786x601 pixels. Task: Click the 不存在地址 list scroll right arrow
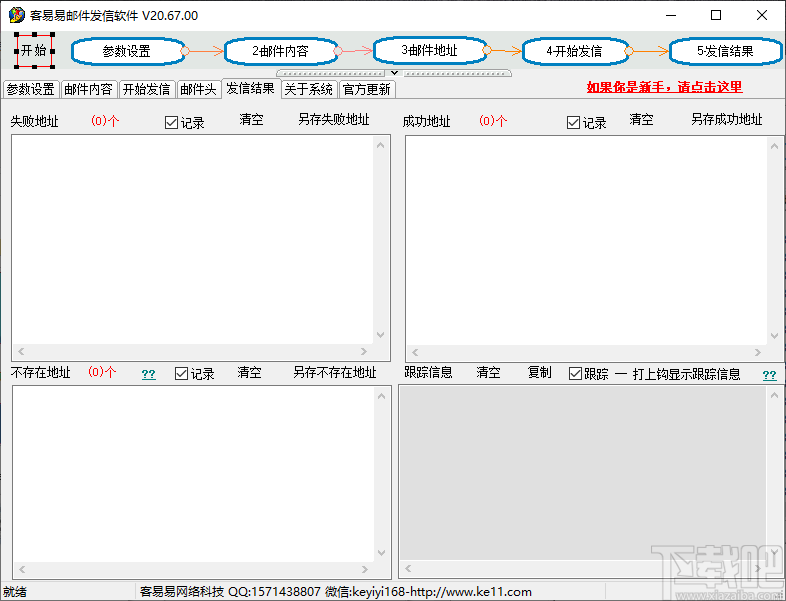pyautogui.click(x=365, y=569)
